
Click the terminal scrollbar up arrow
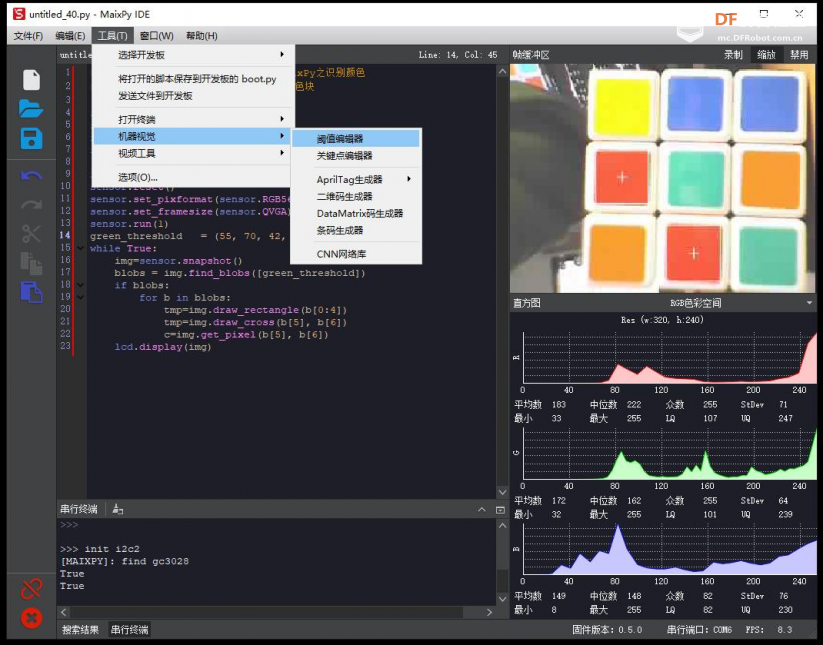pyautogui.click(x=502, y=525)
